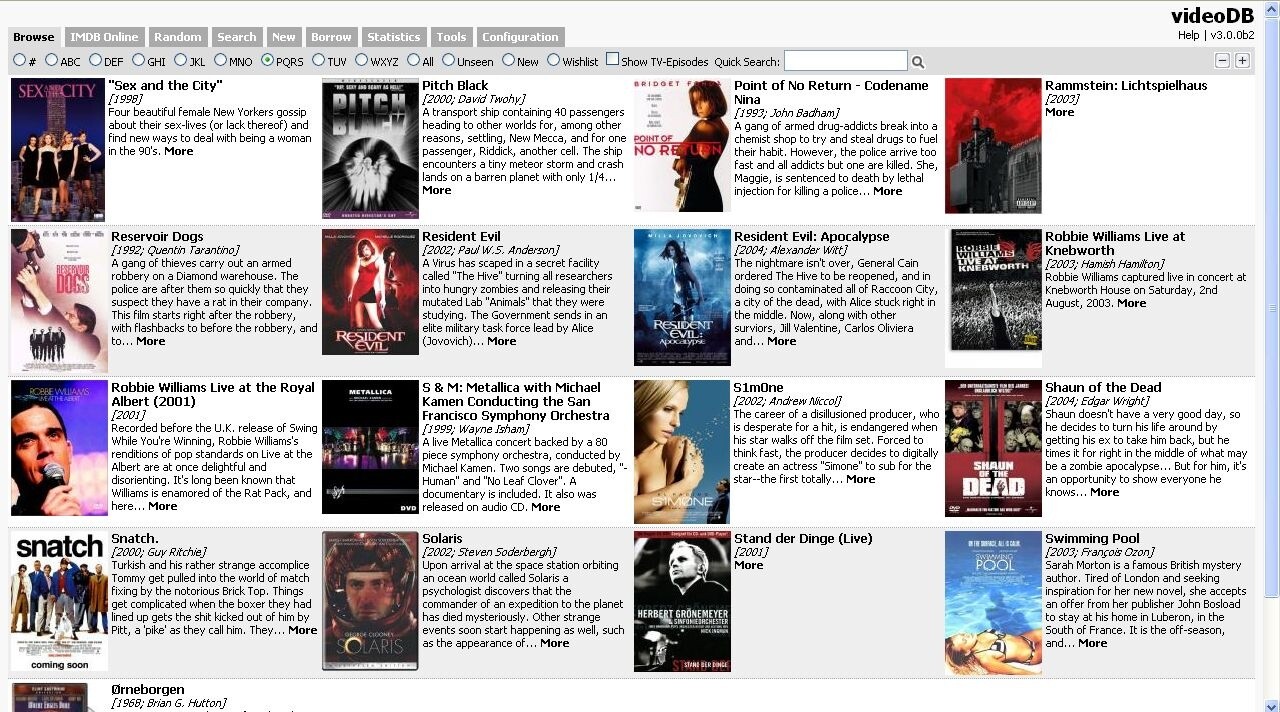Open the Shaun of the Dead poster thumbnail

993,449
